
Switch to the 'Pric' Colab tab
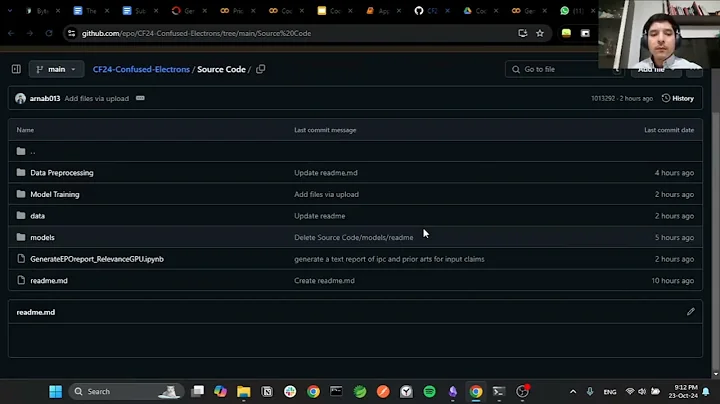pos(232,11)
